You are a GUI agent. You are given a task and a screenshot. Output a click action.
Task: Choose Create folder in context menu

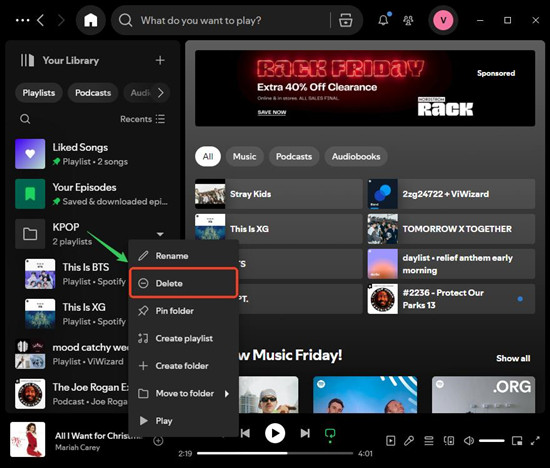183,366
